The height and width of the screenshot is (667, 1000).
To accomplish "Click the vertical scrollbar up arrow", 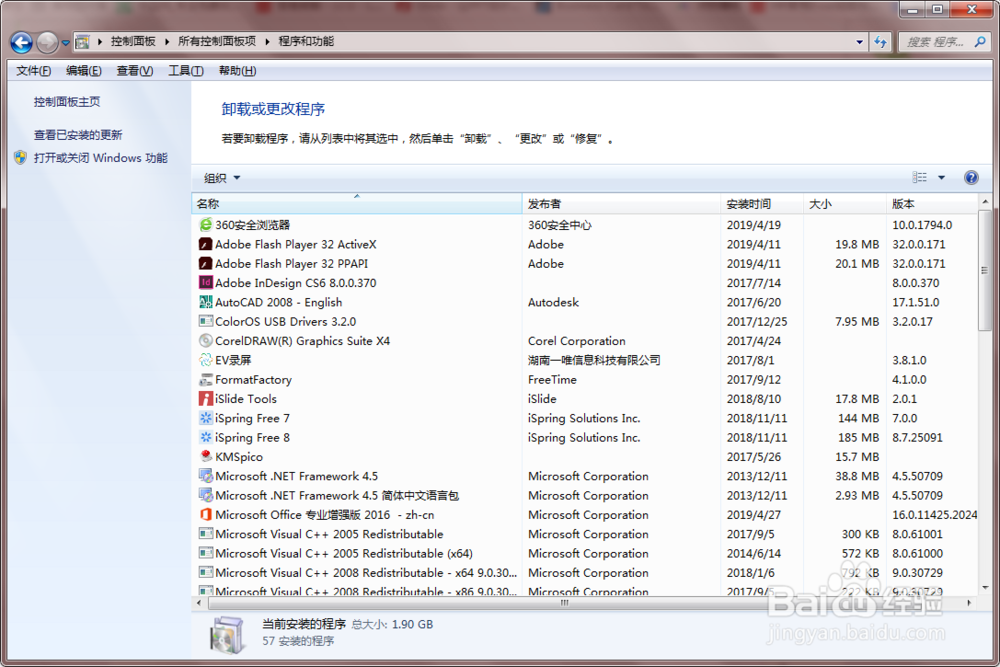I will pyautogui.click(x=985, y=202).
